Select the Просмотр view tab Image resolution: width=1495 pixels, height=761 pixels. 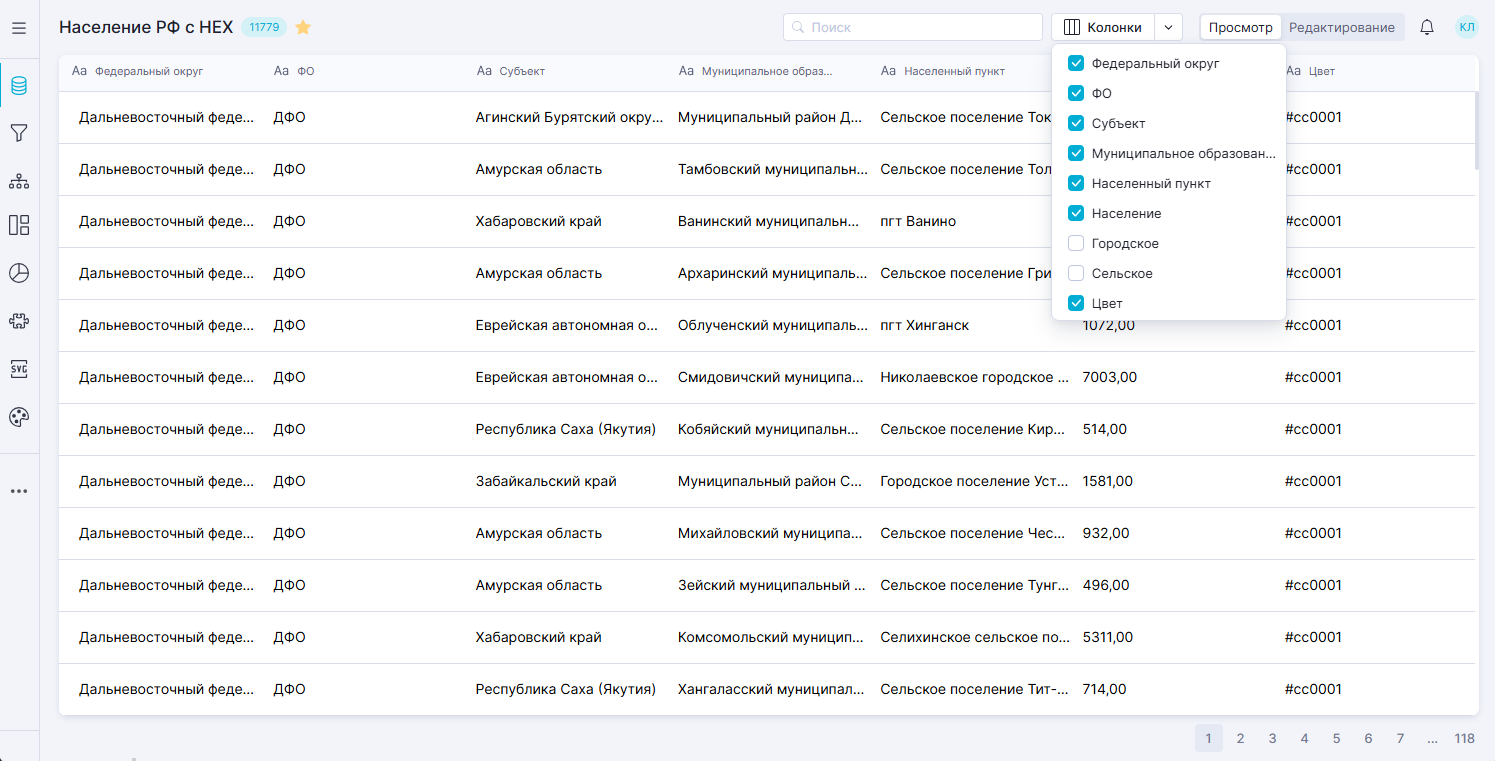point(1240,28)
